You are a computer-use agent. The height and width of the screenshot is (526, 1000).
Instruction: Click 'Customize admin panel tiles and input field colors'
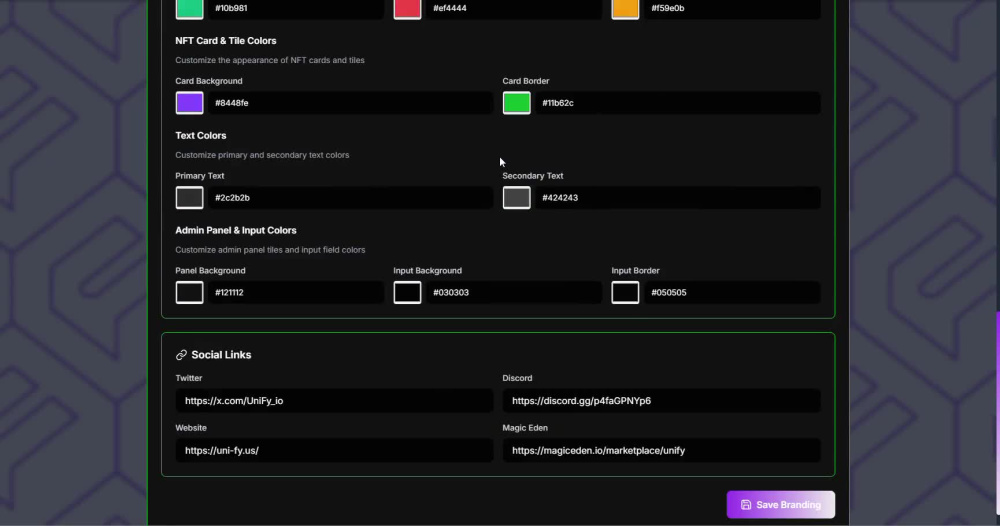pyautogui.click(x=270, y=250)
